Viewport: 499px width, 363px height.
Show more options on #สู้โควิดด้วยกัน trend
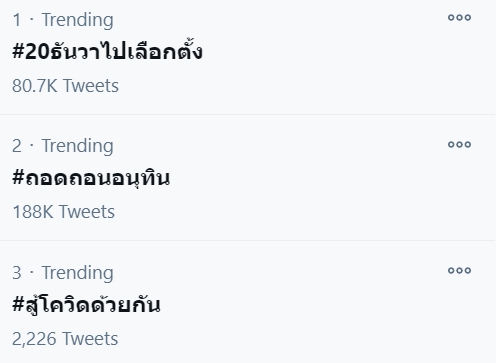coord(459,270)
